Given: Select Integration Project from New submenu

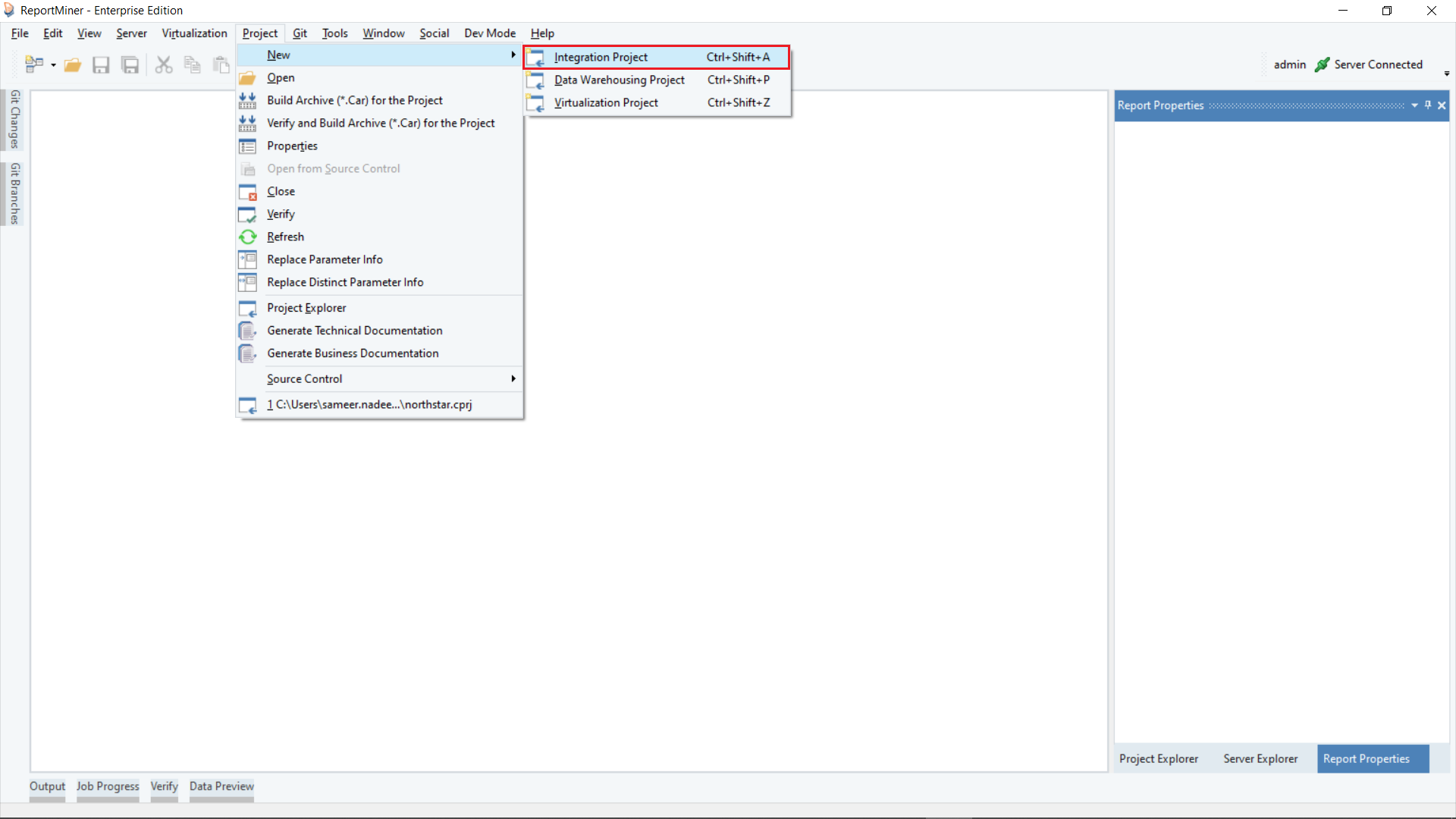Looking at the screenshot, I should tap(601, 57).
